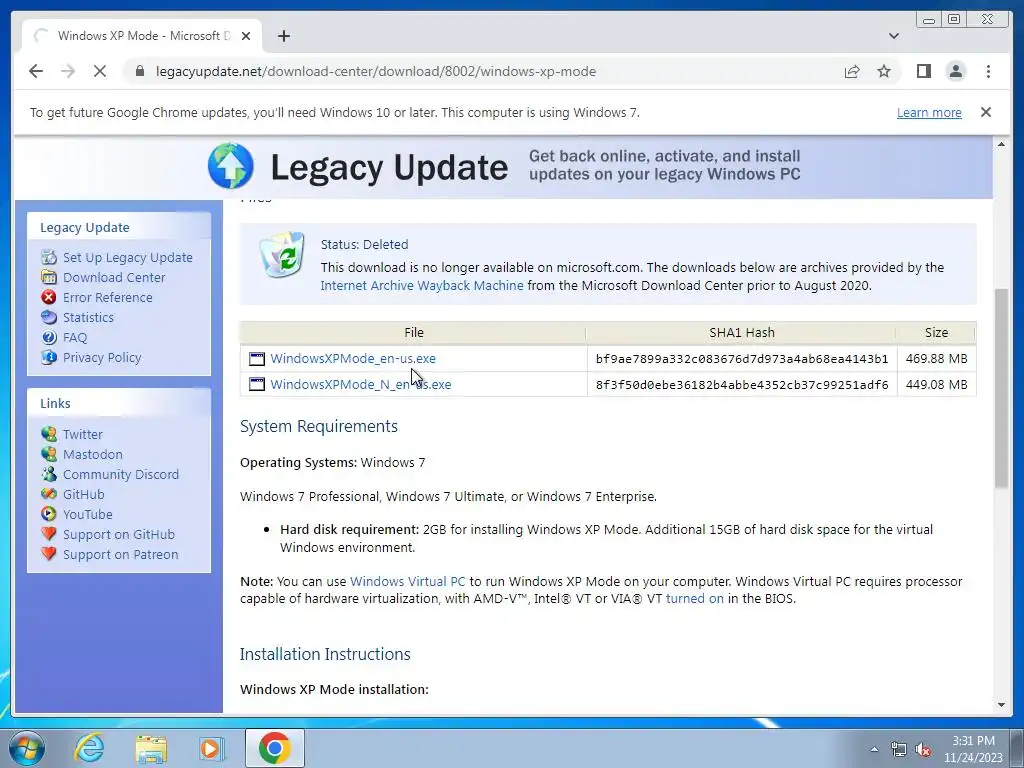Click the 449.08 MB size cell
Viewport: 1024px width, 768px height.
(x=936, y=385)
